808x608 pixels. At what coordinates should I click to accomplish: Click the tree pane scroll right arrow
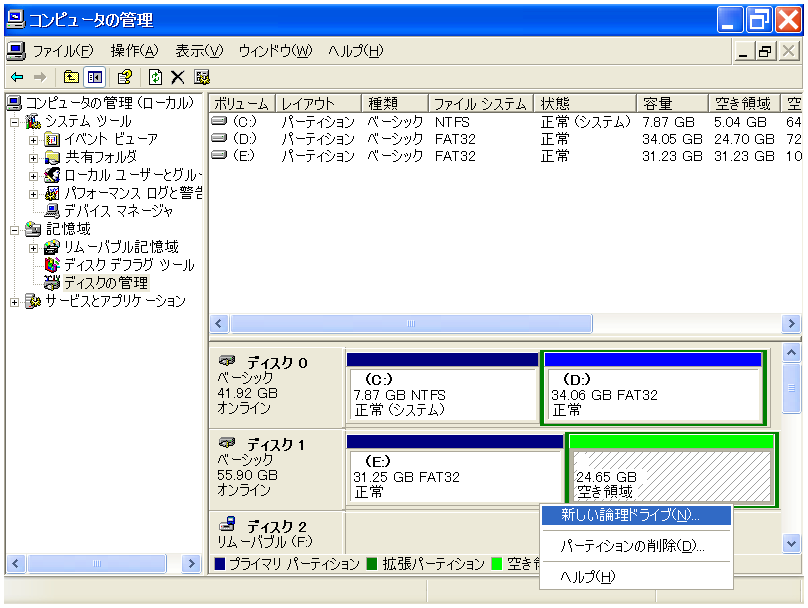(192, 564)
